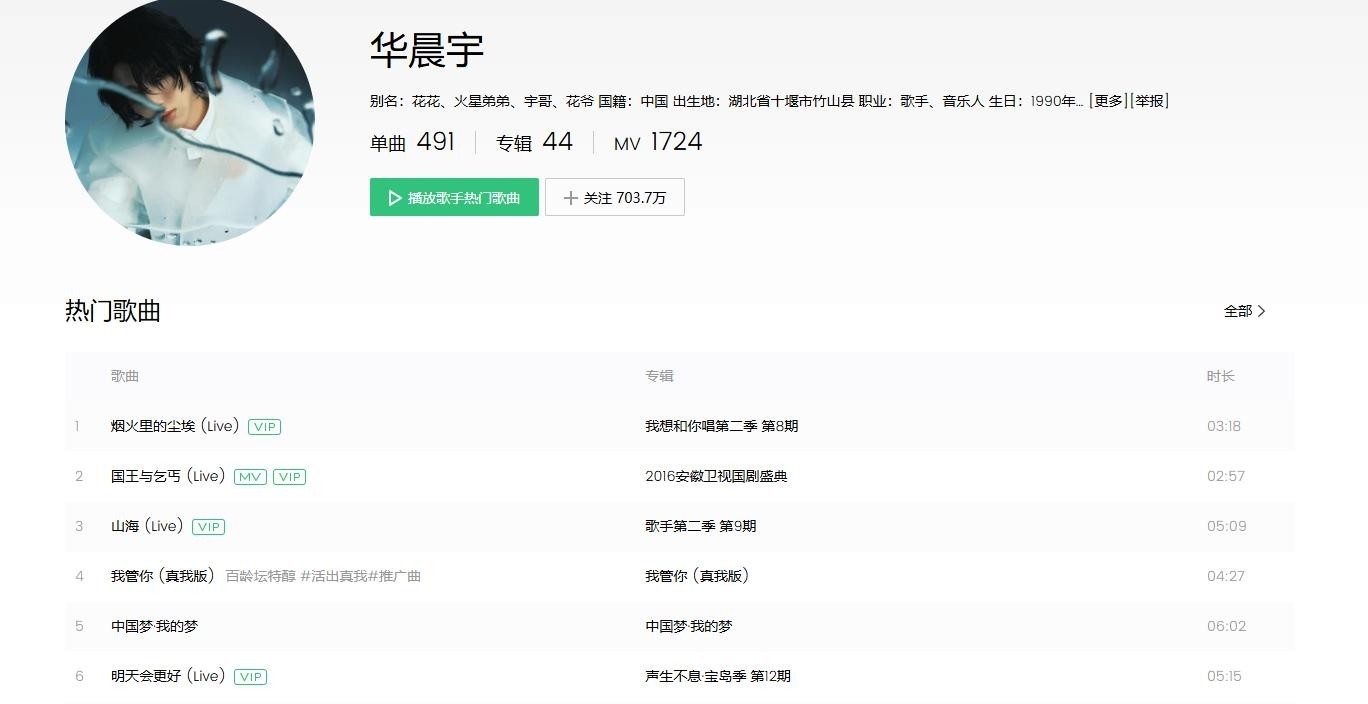Open the MV 1724 videos tab
The image size is (1368, 704).
click(658, 143)
